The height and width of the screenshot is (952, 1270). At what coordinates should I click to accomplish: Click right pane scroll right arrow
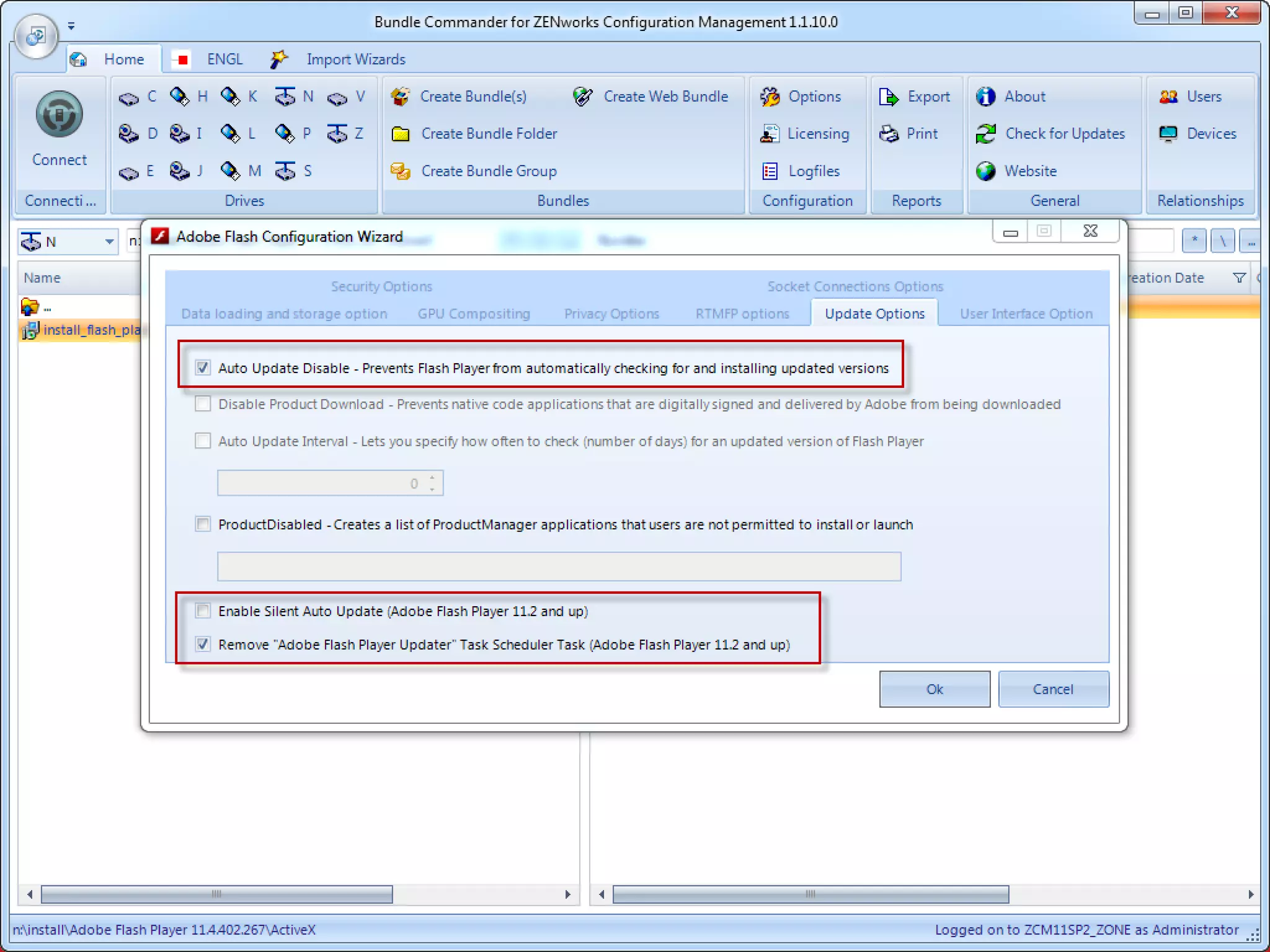pos(1250,894)
